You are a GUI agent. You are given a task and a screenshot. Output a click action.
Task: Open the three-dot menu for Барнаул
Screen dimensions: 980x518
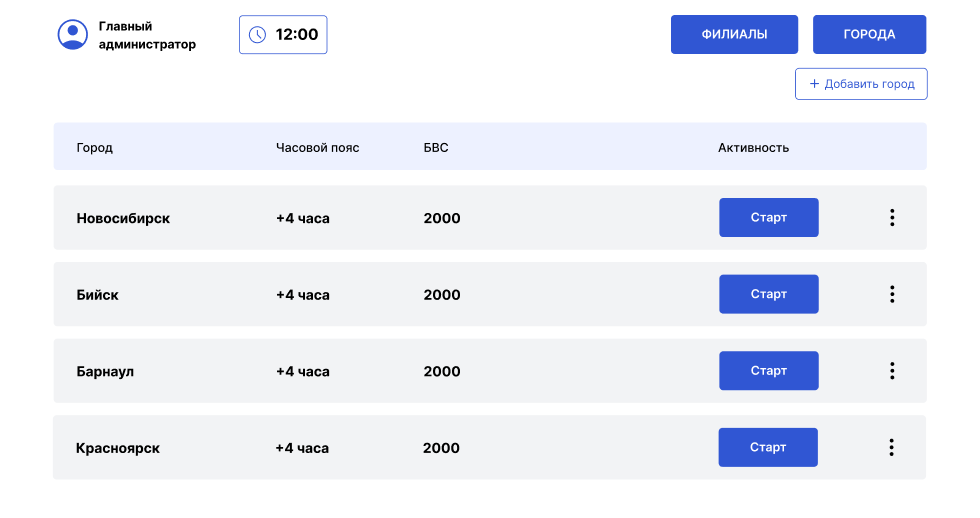pos(891,371)
